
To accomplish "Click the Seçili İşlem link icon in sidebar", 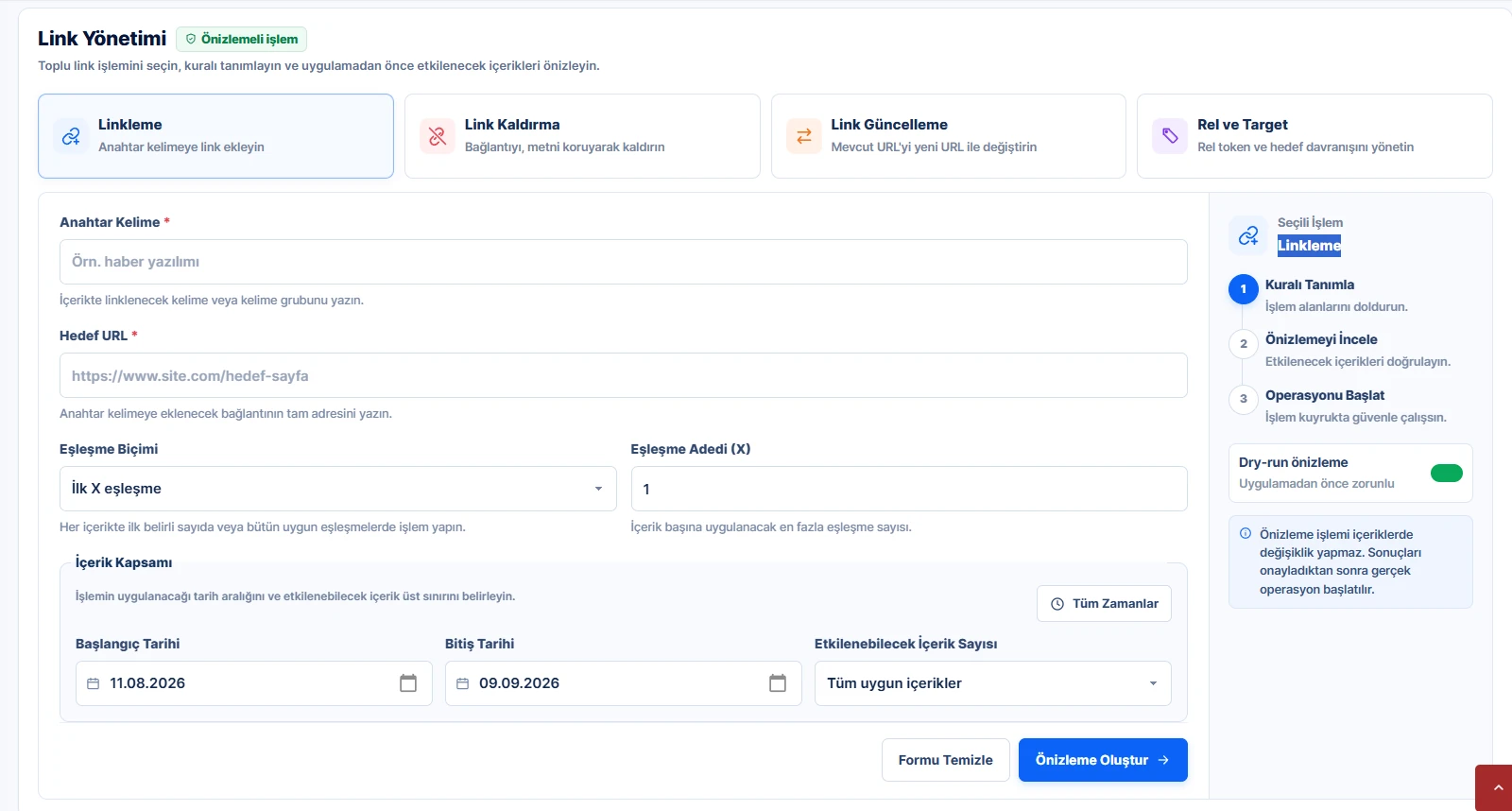I will (x=1248, y=234).
